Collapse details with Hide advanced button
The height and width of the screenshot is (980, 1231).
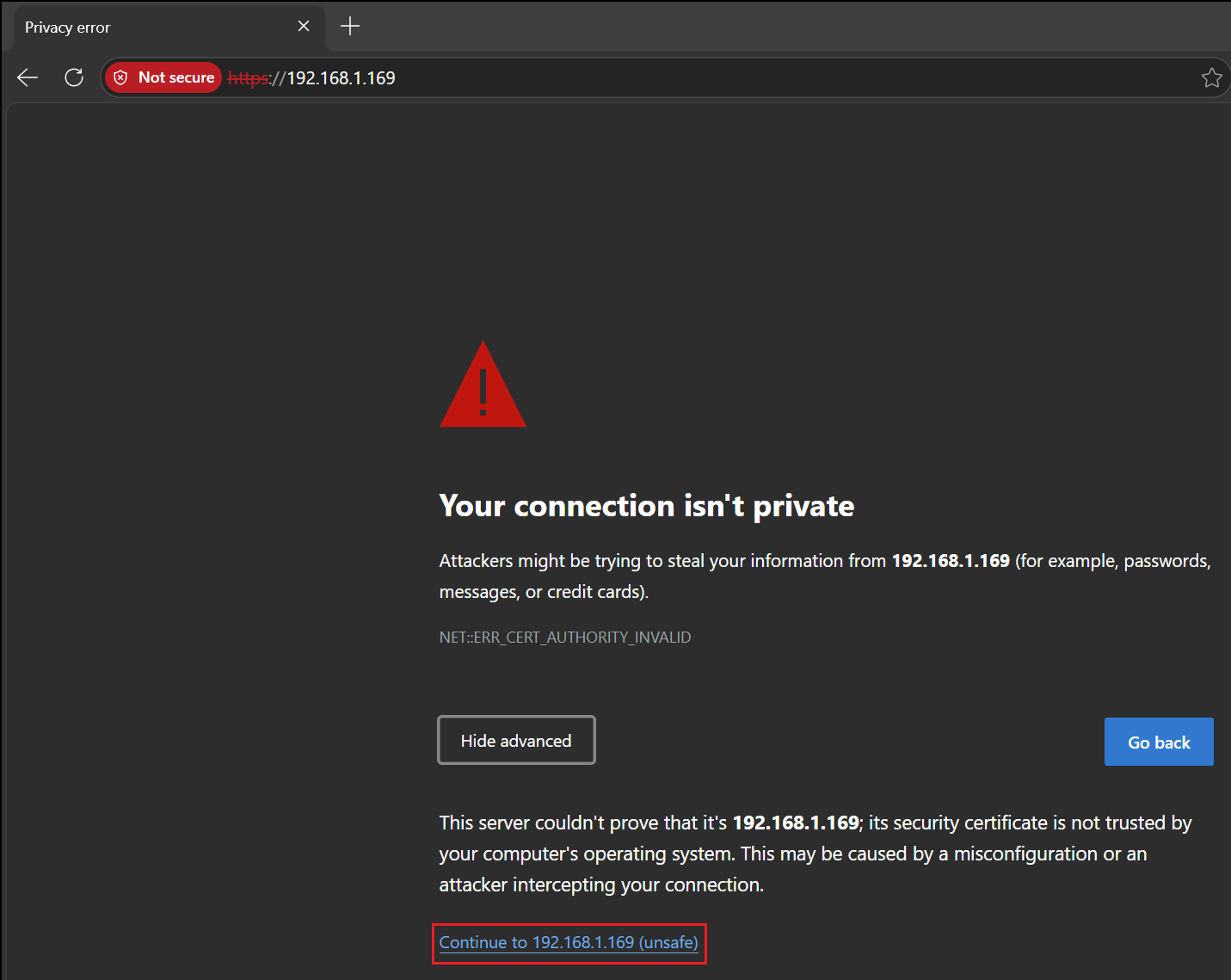(x=516, y=740)
